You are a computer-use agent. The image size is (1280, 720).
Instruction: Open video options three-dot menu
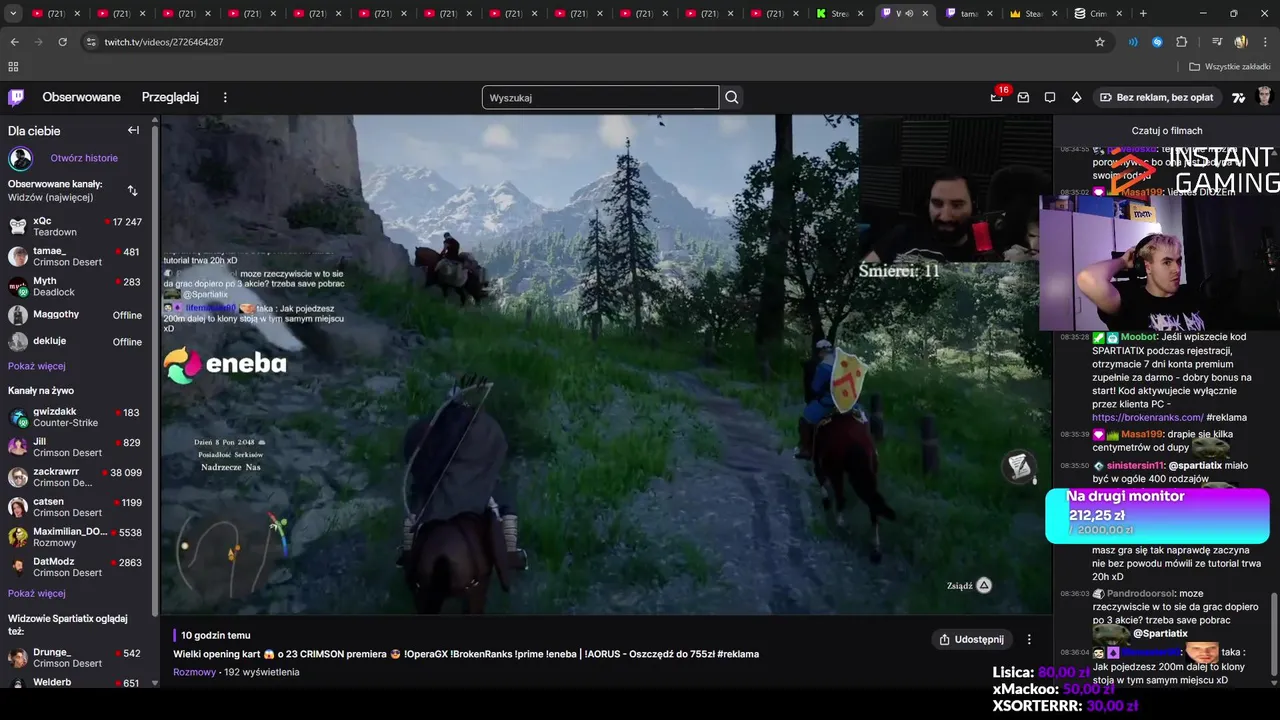click(x=1029, y=639)
